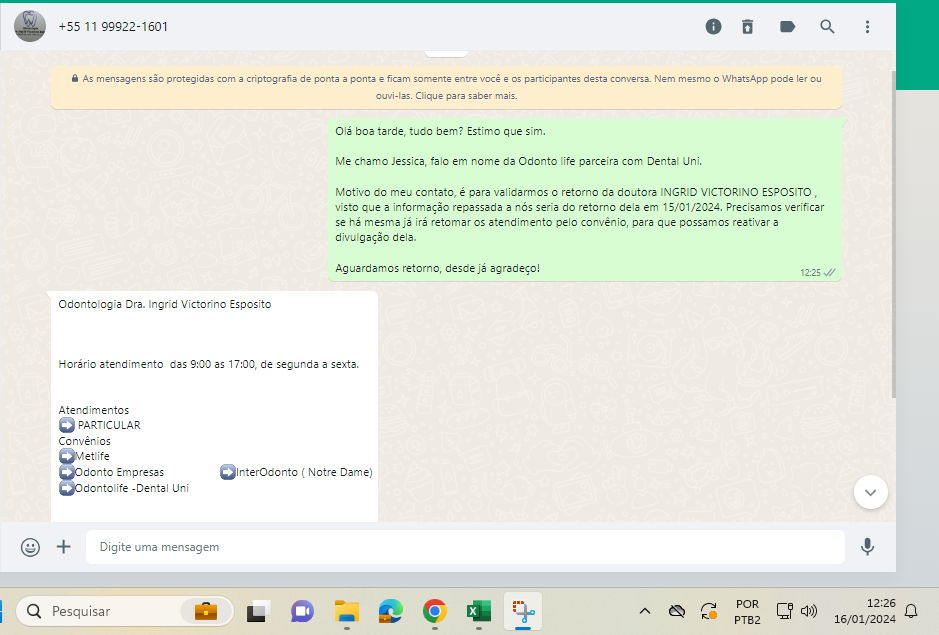The height and width of the screenshot is (635, 939).
Task: Open Microsoft Edge from taskbar
Action: [x=390, y=611]
